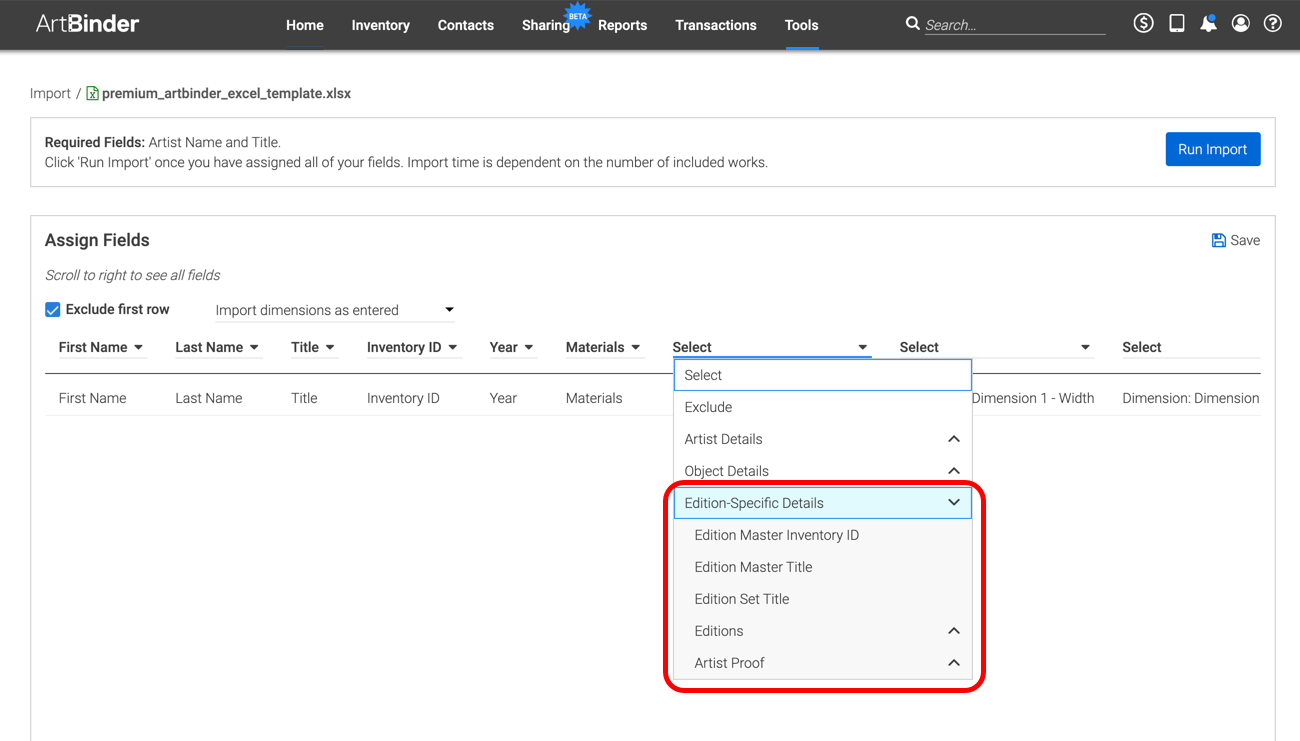
Task: Open the First Name column dropdown
Action: 101,347
